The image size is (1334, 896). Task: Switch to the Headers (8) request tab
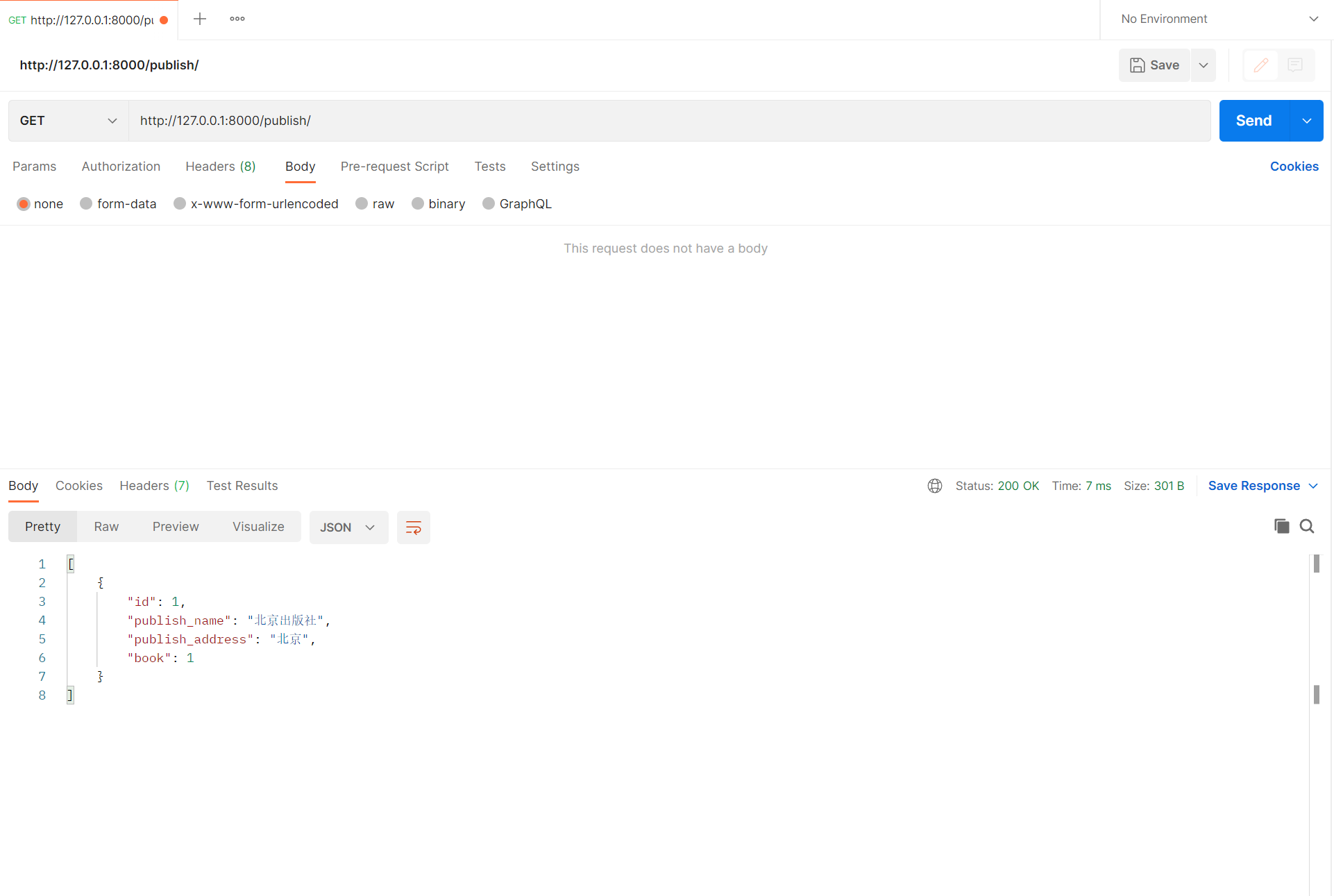pos(220,167)
